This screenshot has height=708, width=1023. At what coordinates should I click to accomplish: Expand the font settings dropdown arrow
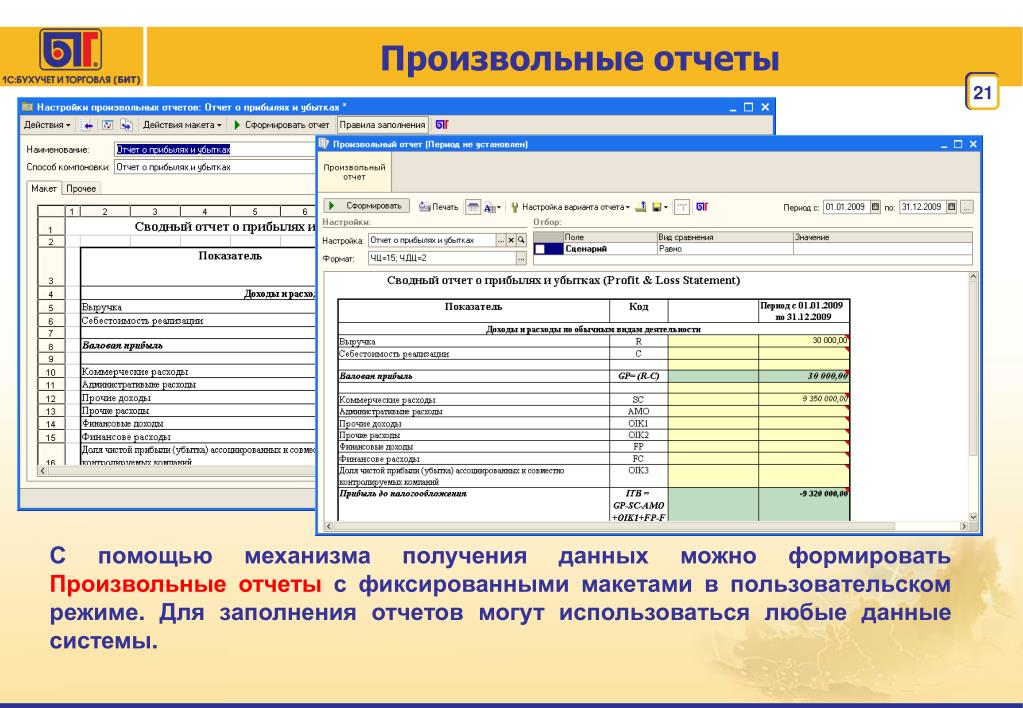point(499,208)
